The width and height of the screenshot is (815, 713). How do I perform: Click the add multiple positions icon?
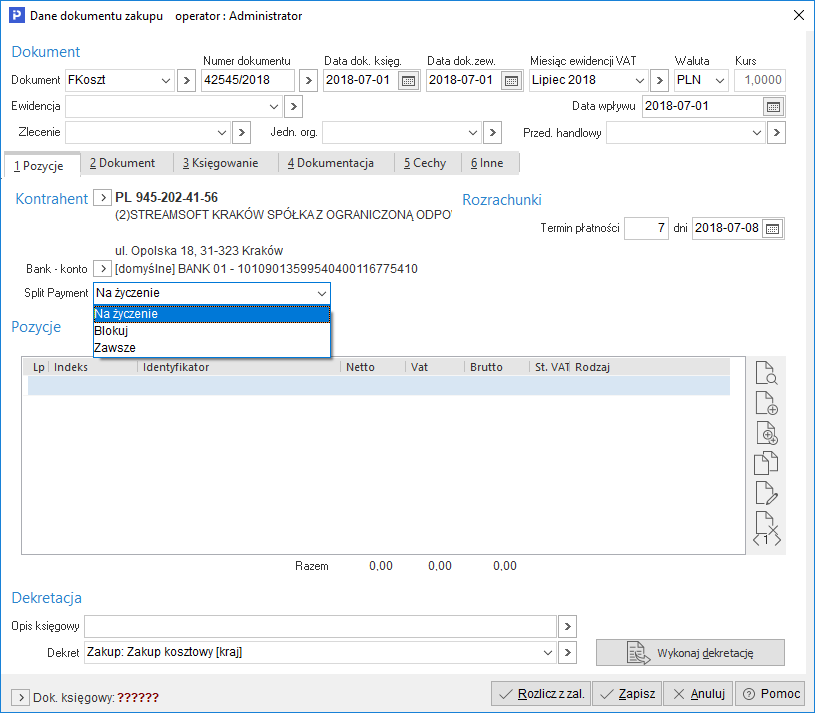[766, 433]
